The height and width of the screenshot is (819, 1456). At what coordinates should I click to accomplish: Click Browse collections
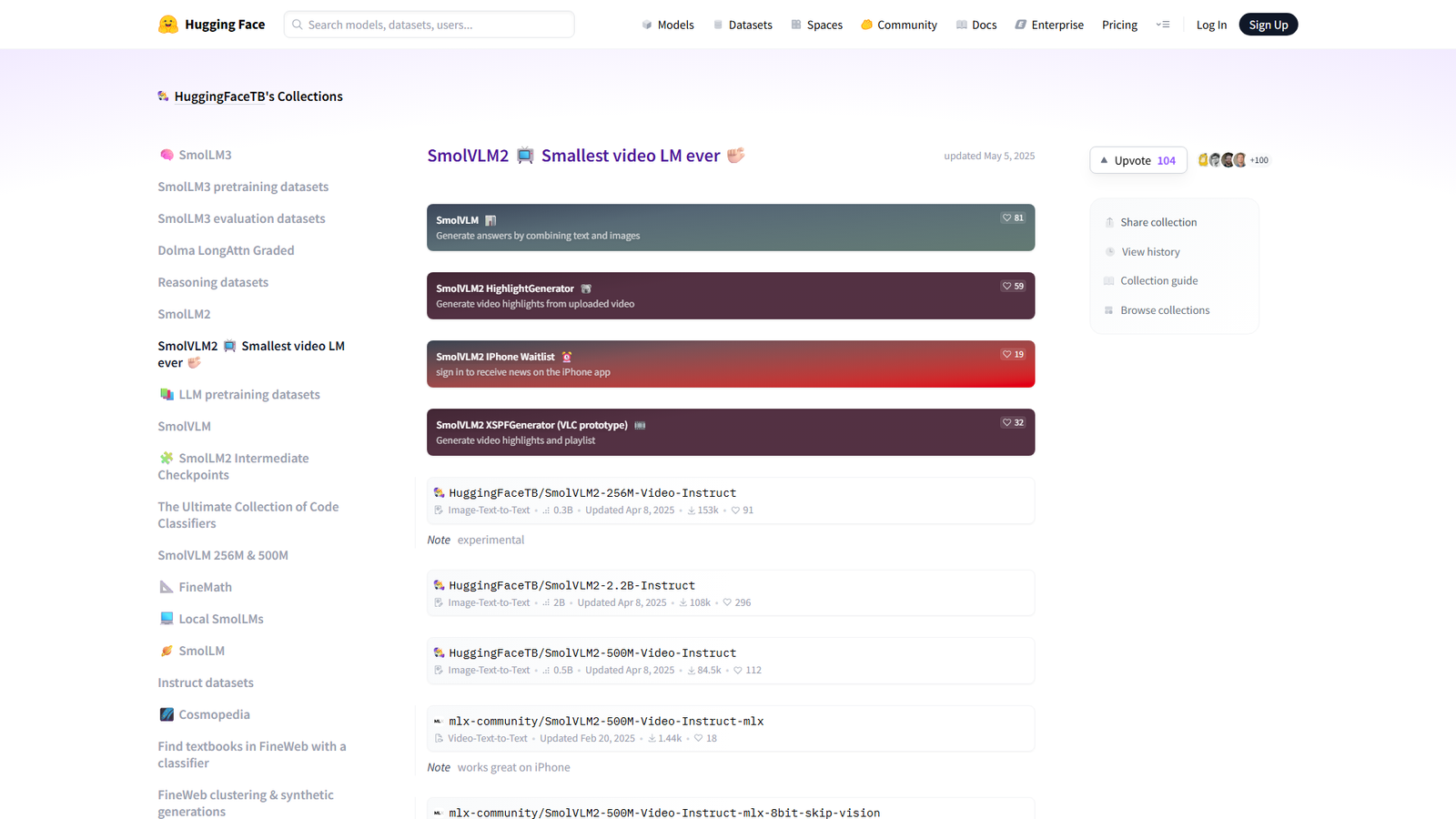coord(1165,309)
